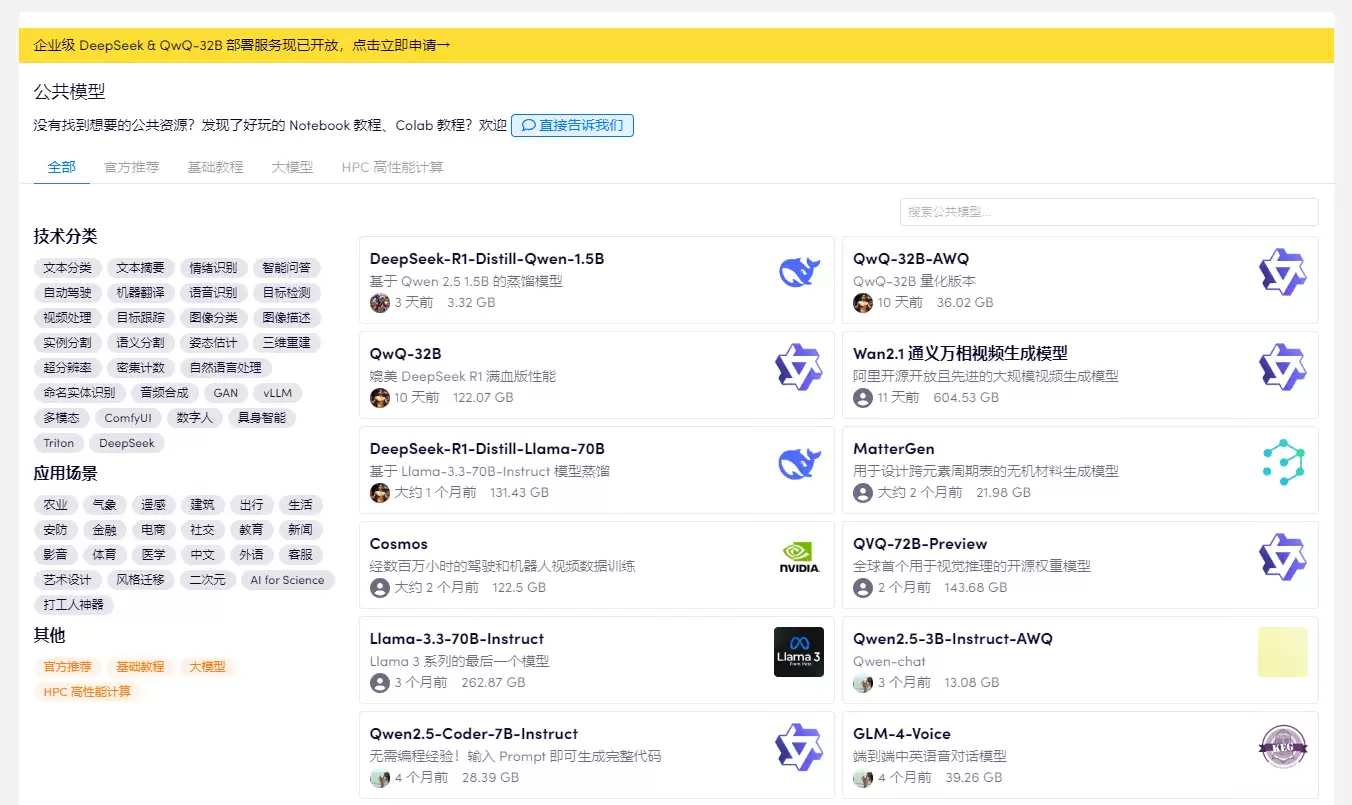
Task: Click Qwen logo on QVQ-72B-Preview card
Action: pyautogui.click(x=1283, y=557)
